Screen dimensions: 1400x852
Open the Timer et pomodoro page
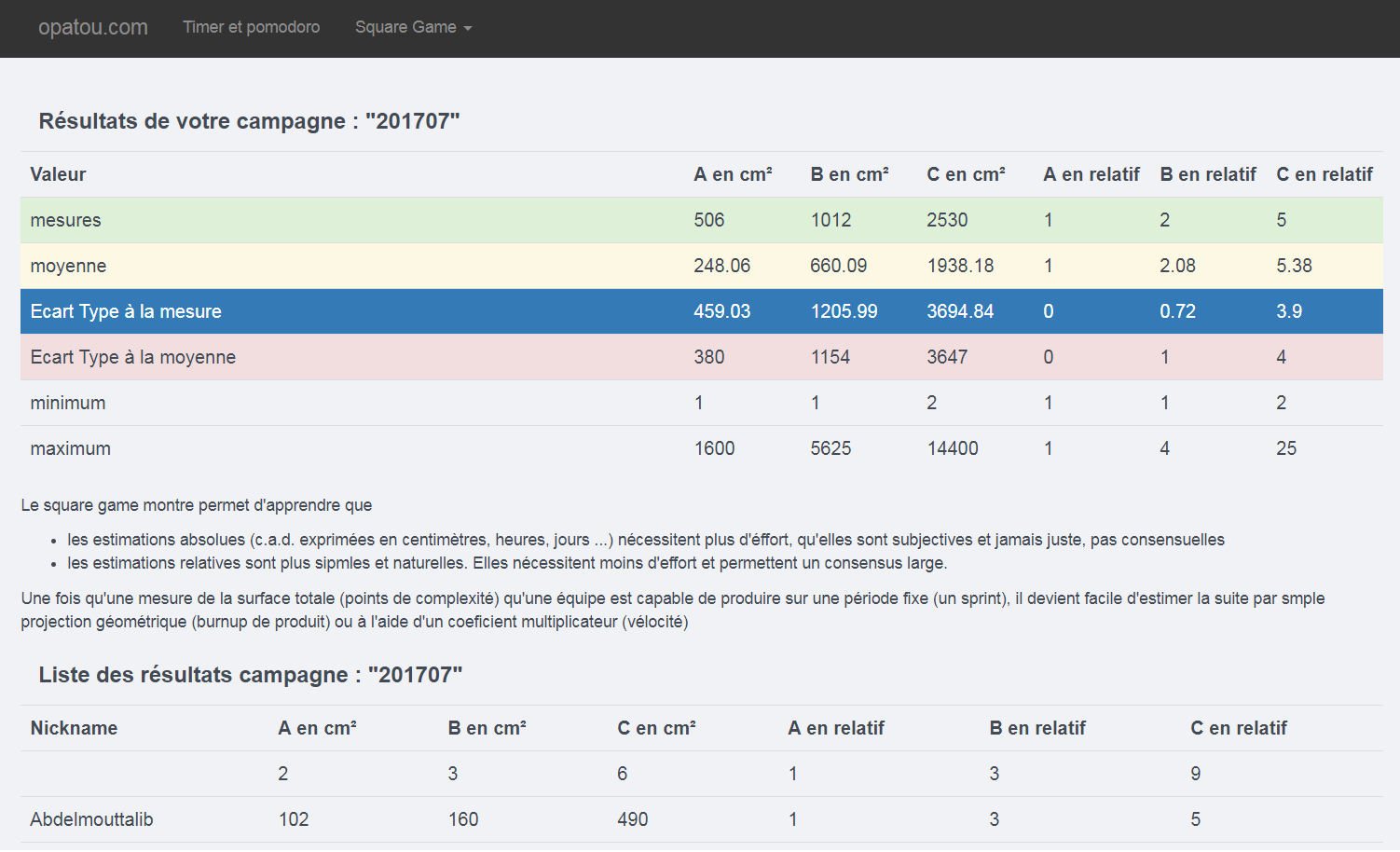pyautogui.click(x=251, y=27)
